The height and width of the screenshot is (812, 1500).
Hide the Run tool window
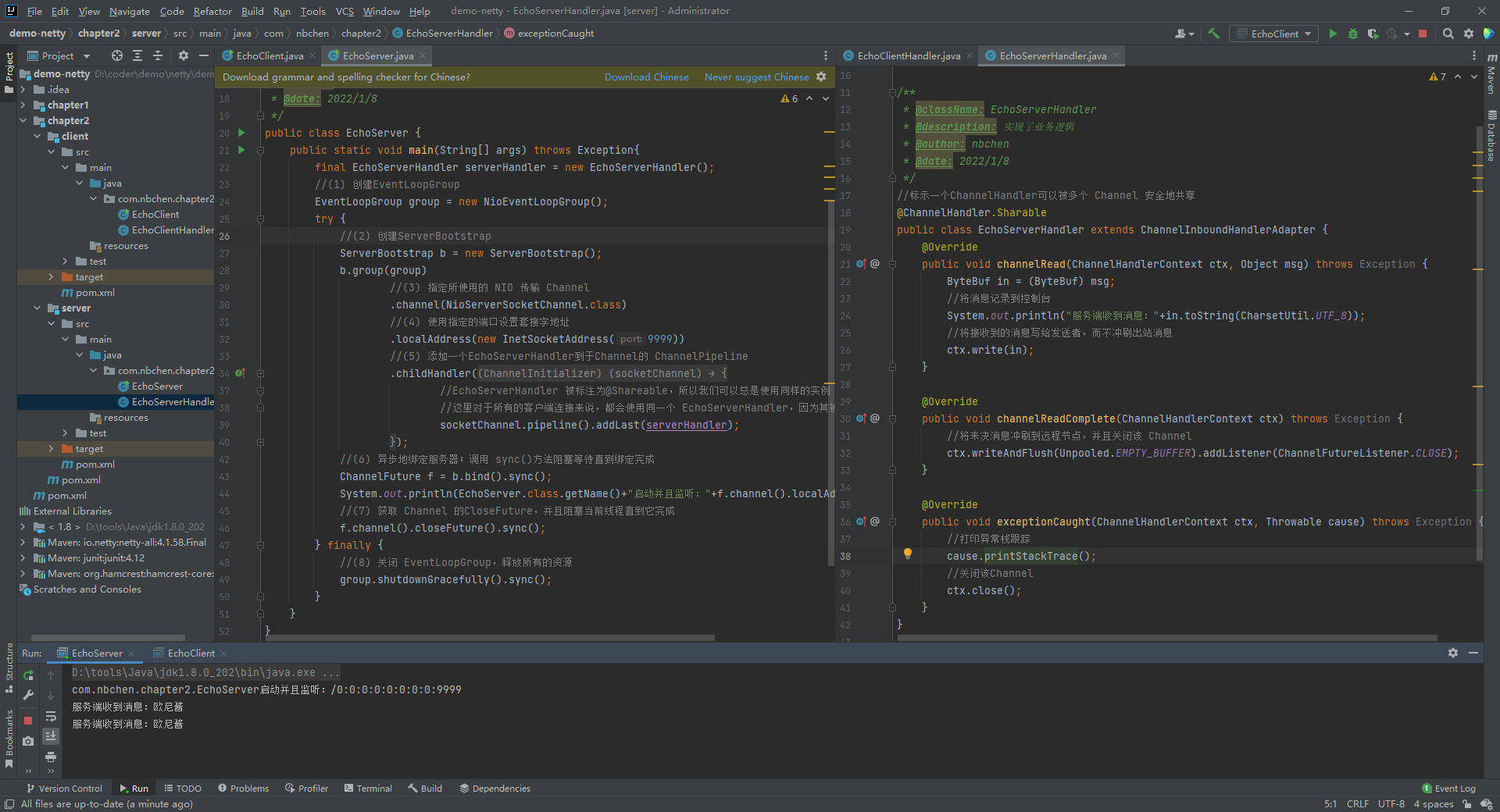(1473, 653)
